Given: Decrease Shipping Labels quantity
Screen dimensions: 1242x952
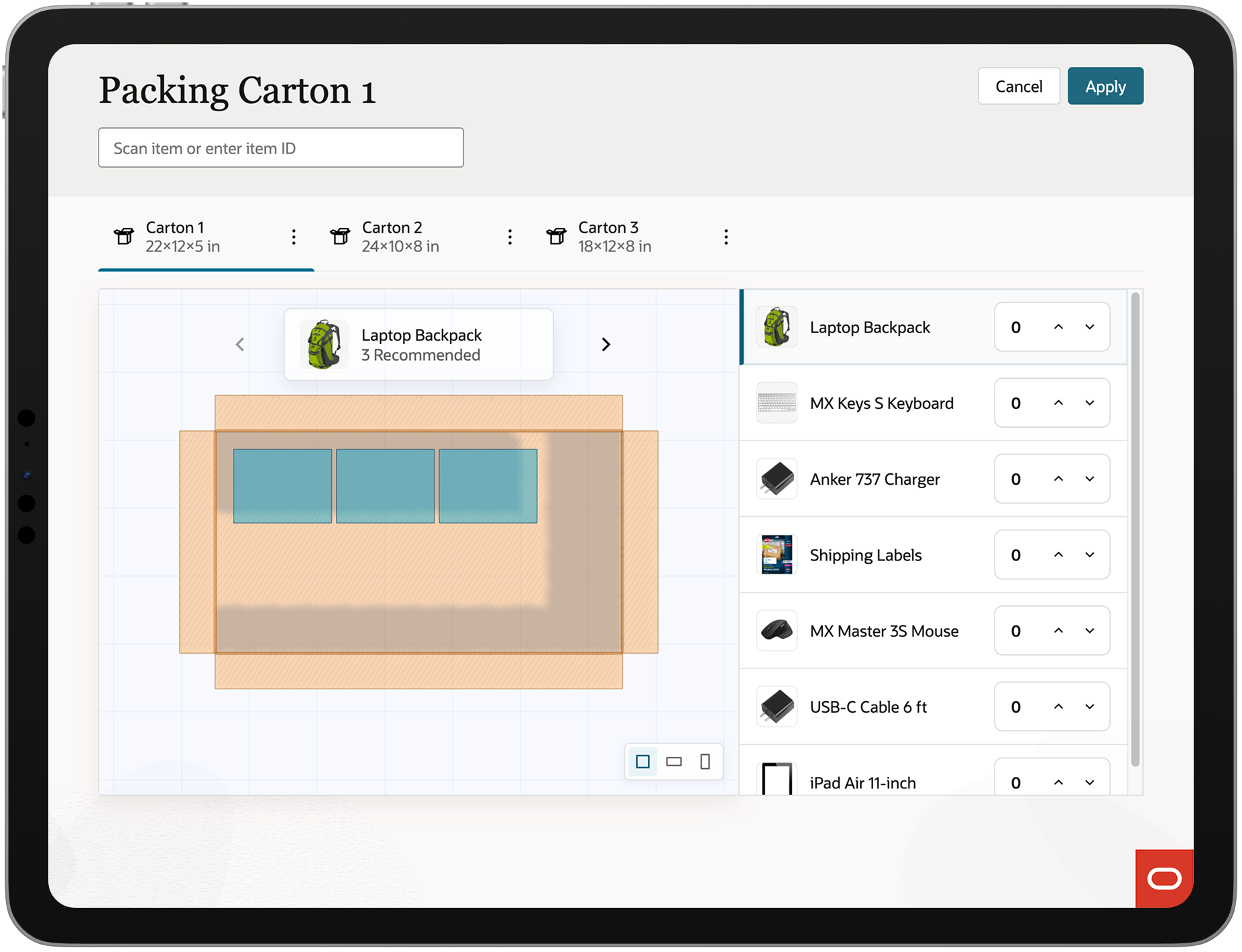Looking at the screenshot, I should point(1090,554).
